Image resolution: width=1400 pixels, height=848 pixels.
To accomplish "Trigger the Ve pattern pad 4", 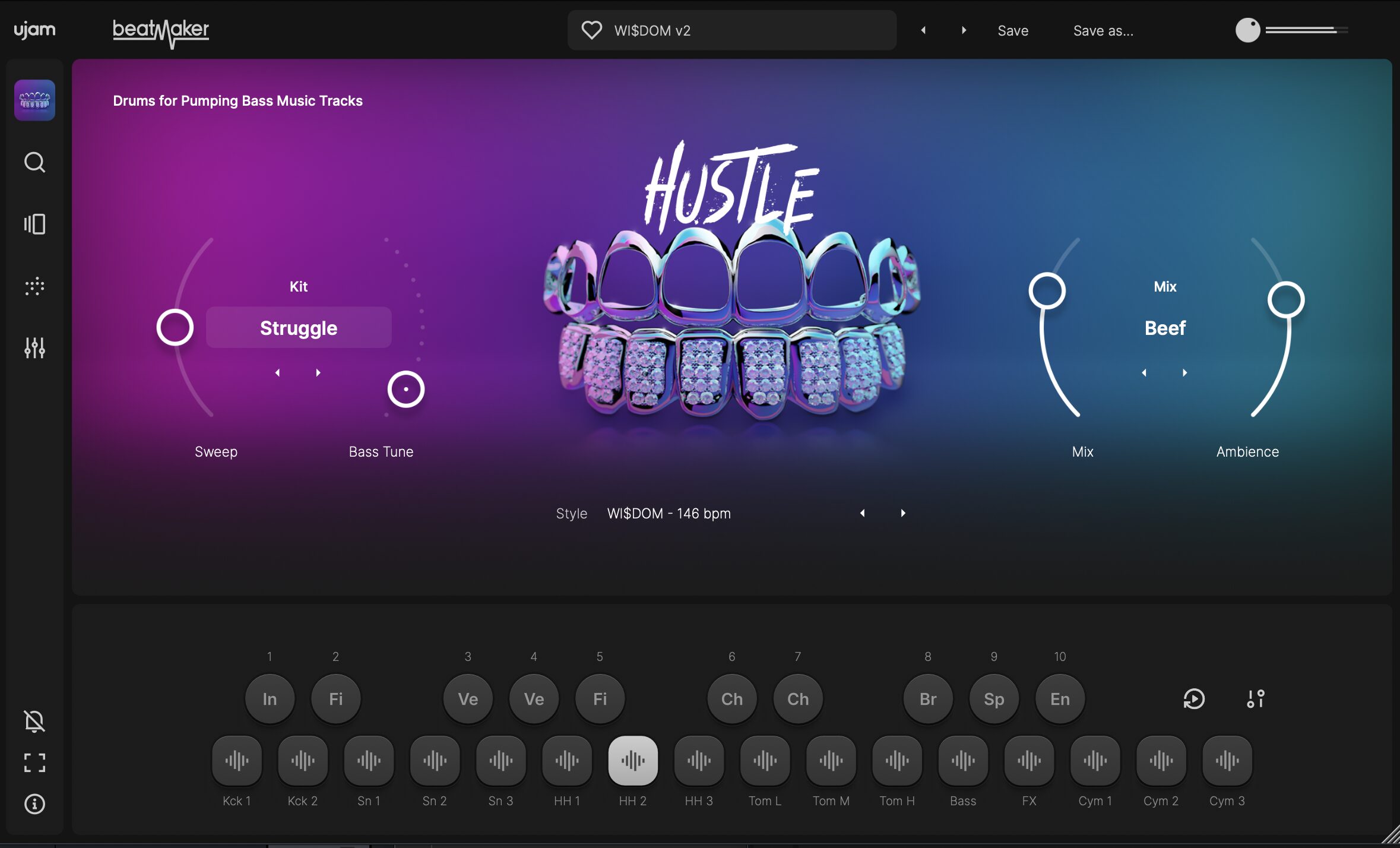I will pyautogui.click(x=534, y=699).
